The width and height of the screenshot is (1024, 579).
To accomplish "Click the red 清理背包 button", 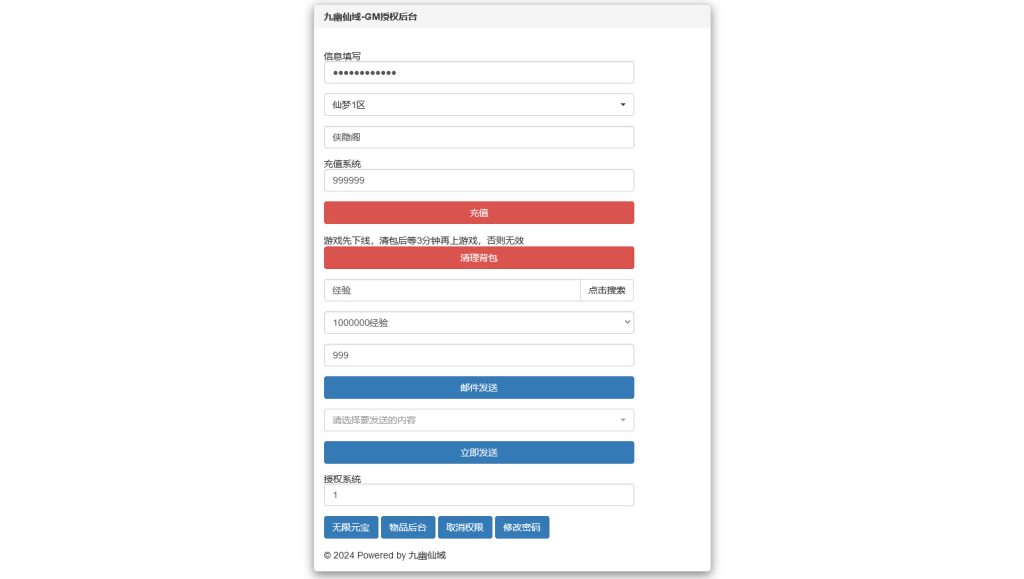I will [x=478, y=258].
